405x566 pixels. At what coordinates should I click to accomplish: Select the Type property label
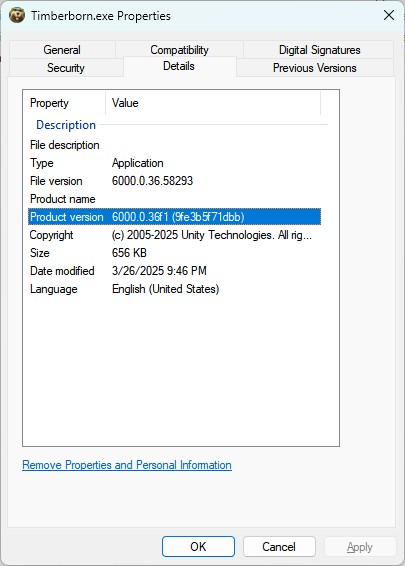[x=42, y=163]
